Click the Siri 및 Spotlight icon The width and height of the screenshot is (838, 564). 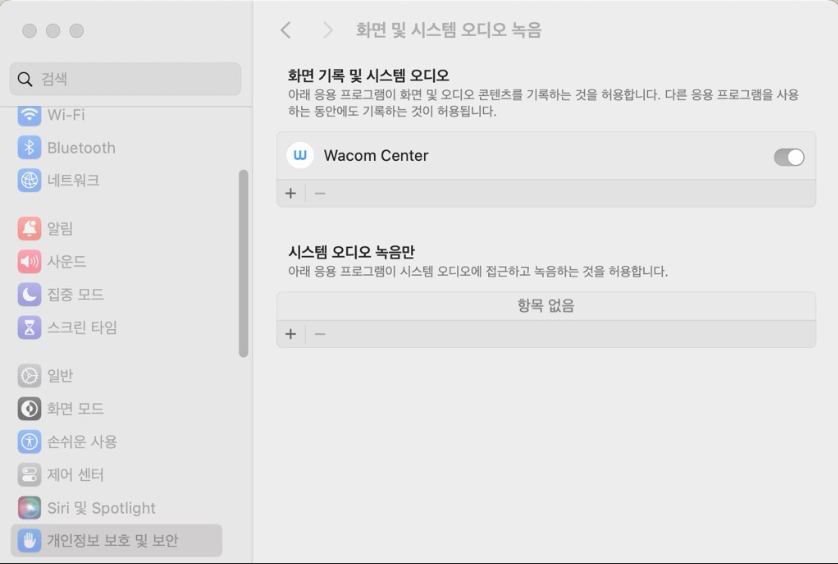29,508
